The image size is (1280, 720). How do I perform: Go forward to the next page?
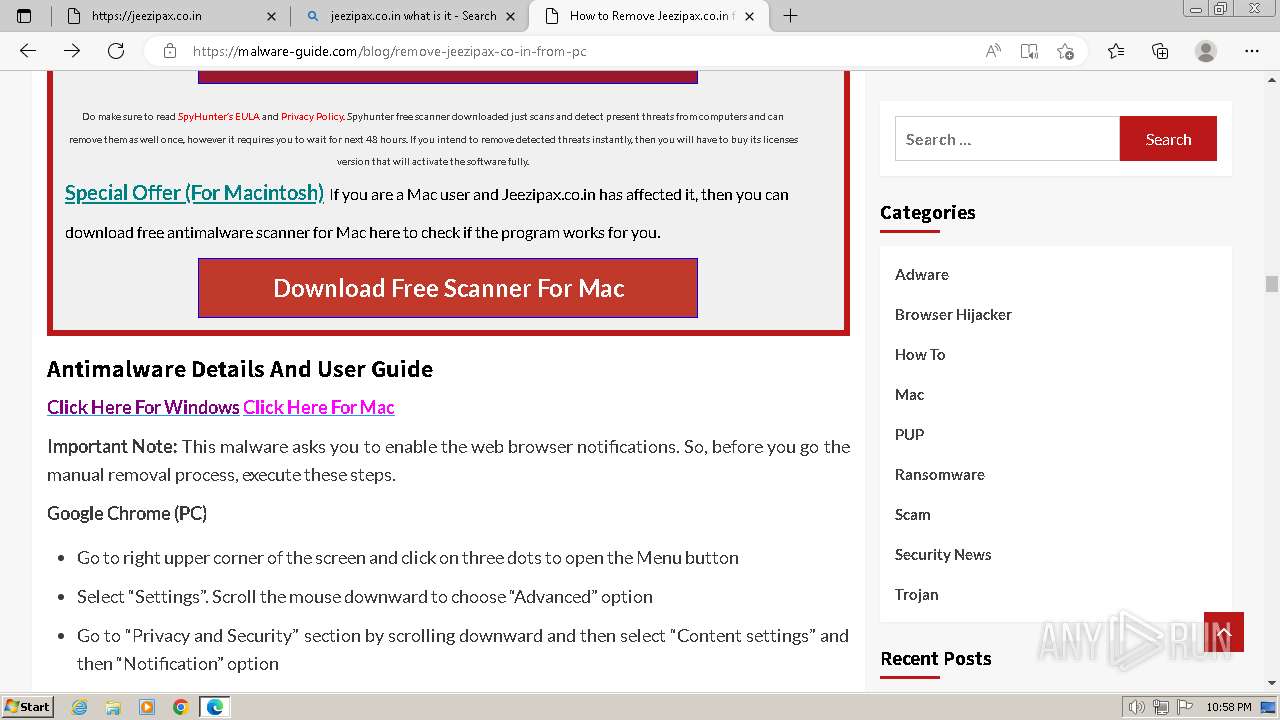(x=72, y=51)
